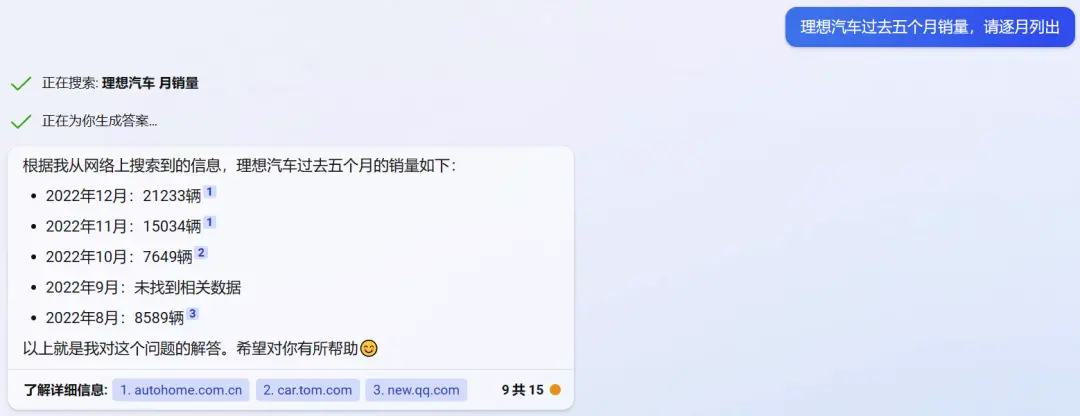Open citation 2 after 7649辆
The width and height of the screenshot is (1080, 416).
coord(201,253)
